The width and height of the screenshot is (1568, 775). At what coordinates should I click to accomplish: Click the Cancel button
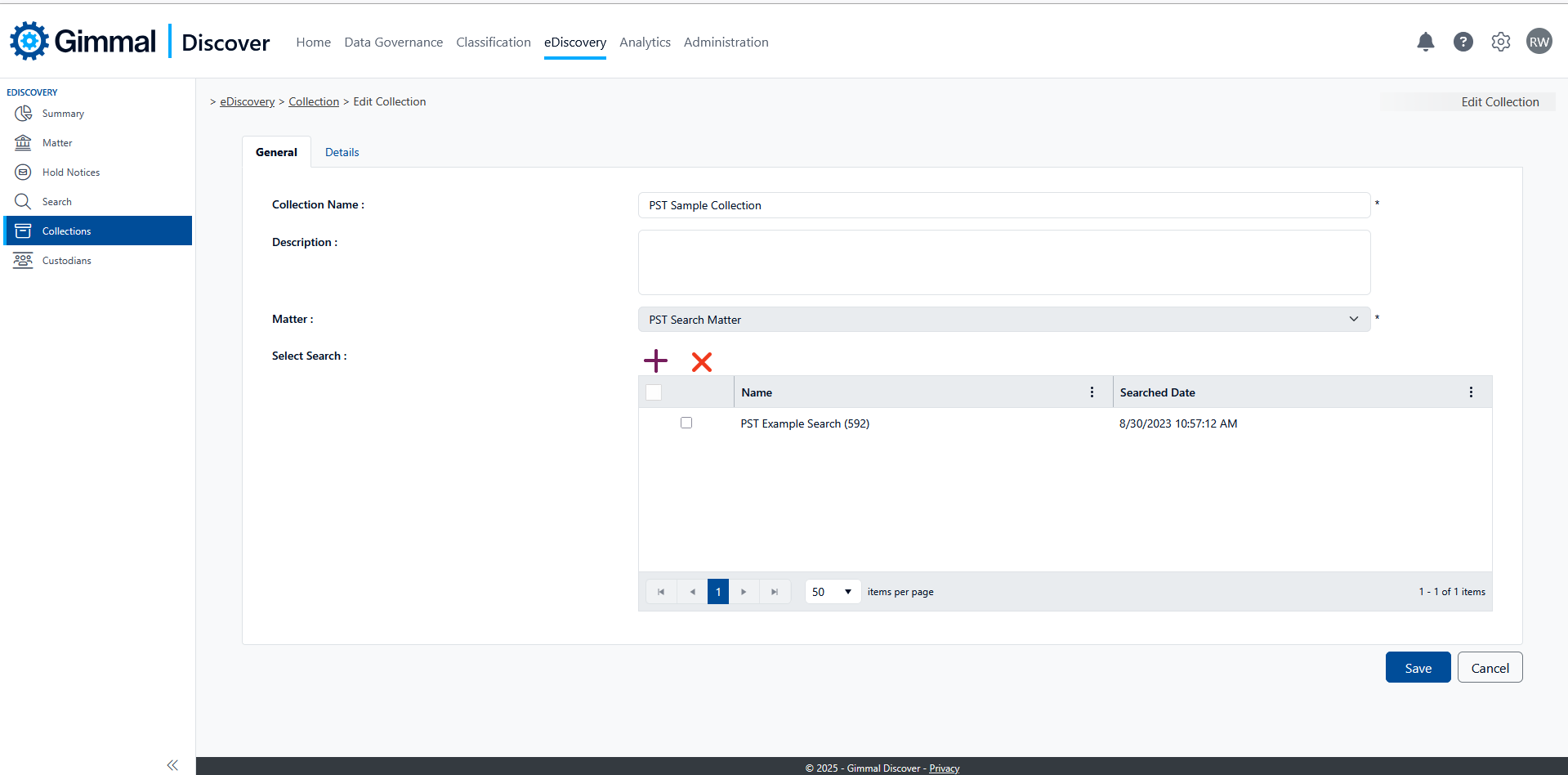pos(1490,668)
